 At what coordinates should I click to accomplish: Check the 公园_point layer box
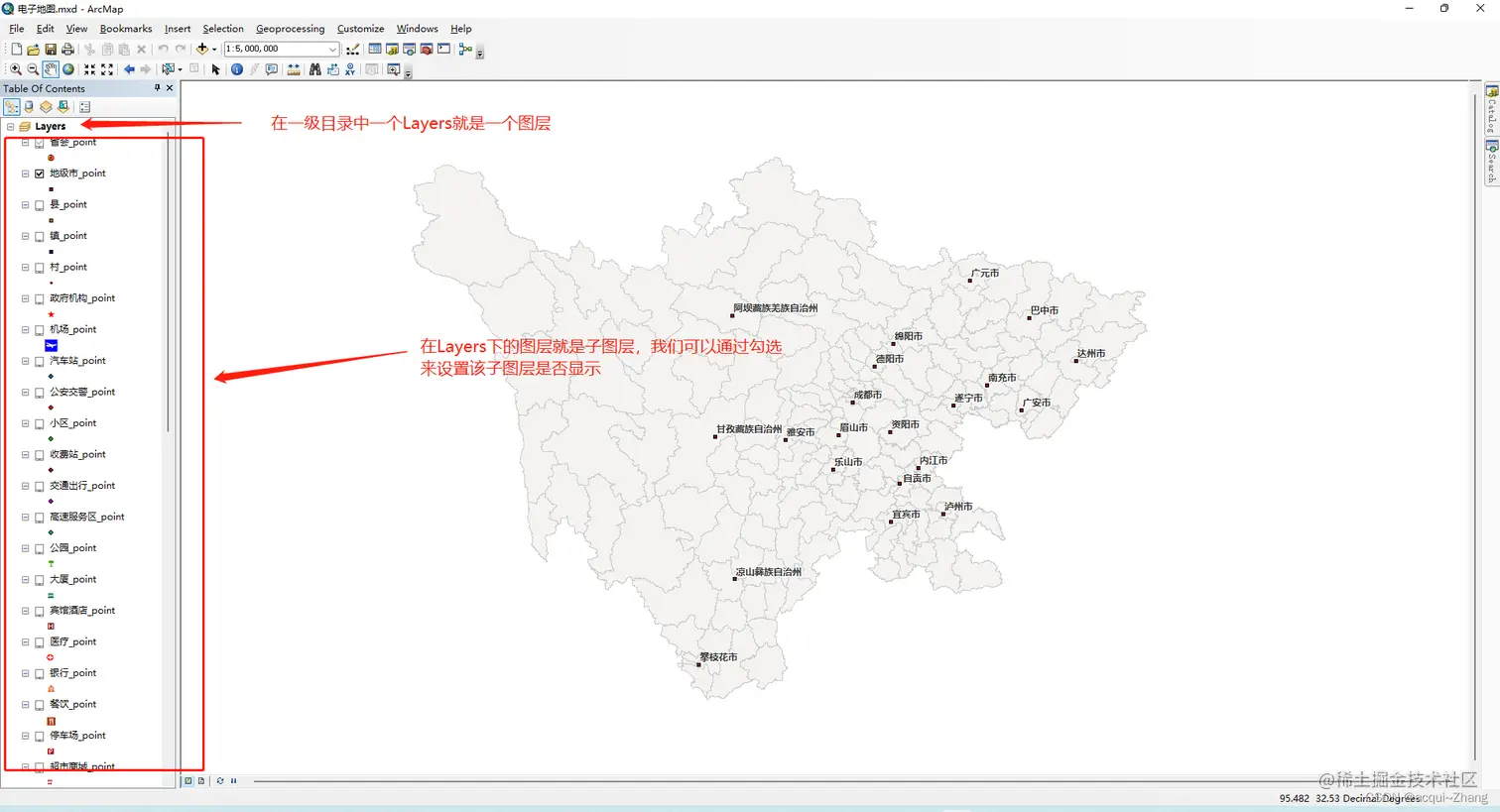click(40, 548)
